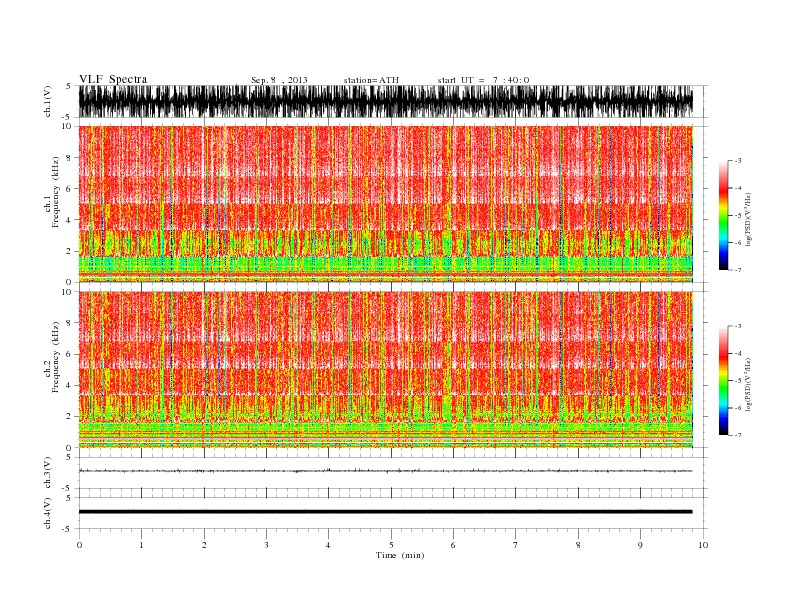Click the '-7' label on ch.2 color bar
Screen dimensions: 792x612
737,435
